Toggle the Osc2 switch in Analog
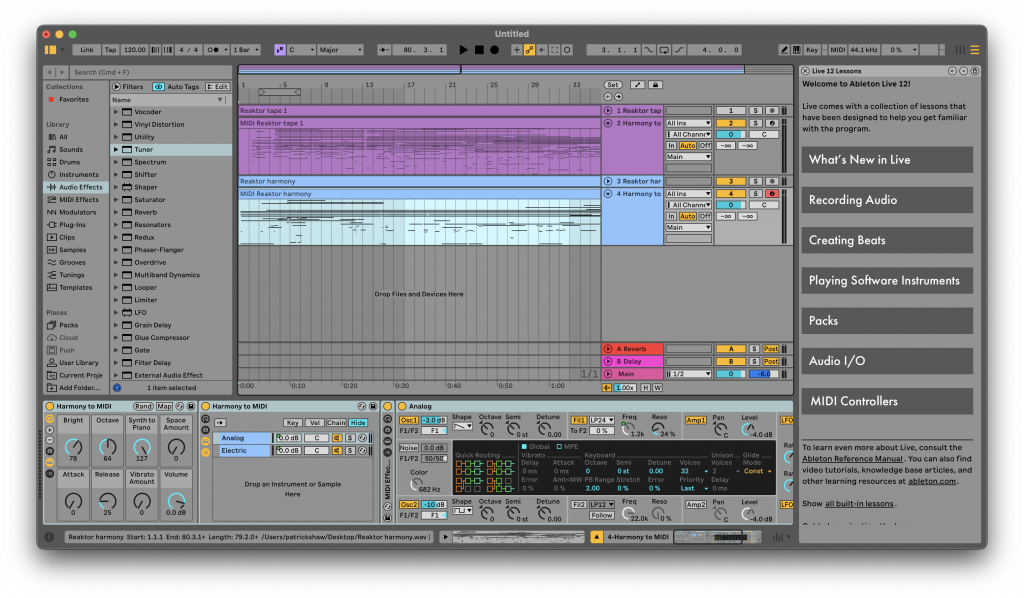This screenshot has width=1024, height=598. click(x=409, y=505)
